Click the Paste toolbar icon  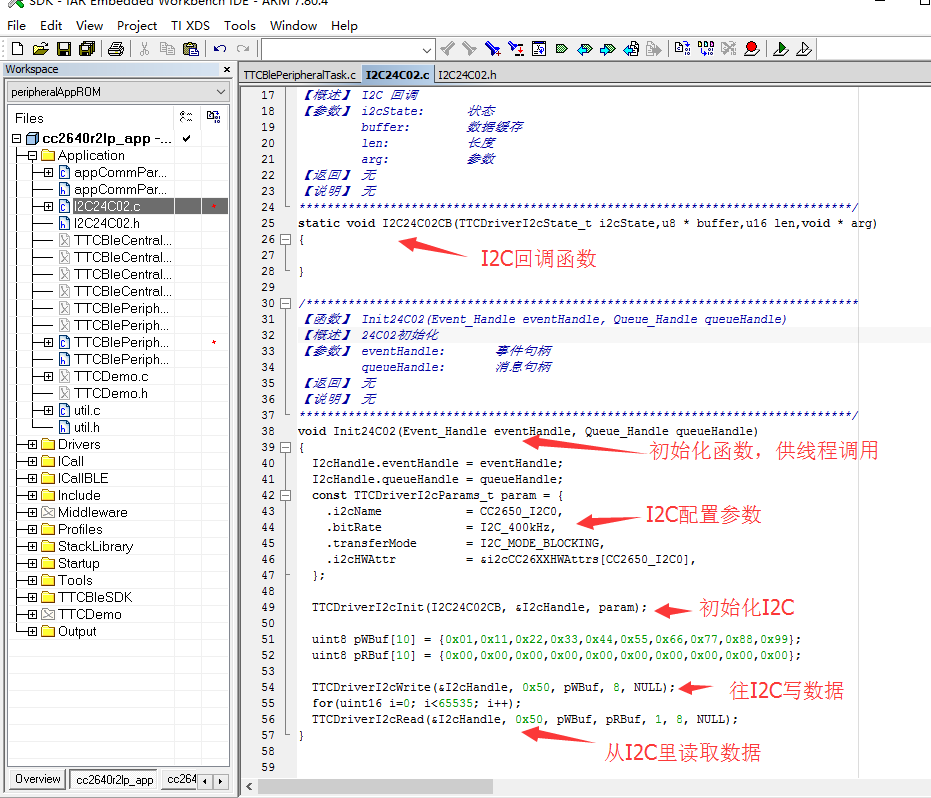click(x=191, y=49)
